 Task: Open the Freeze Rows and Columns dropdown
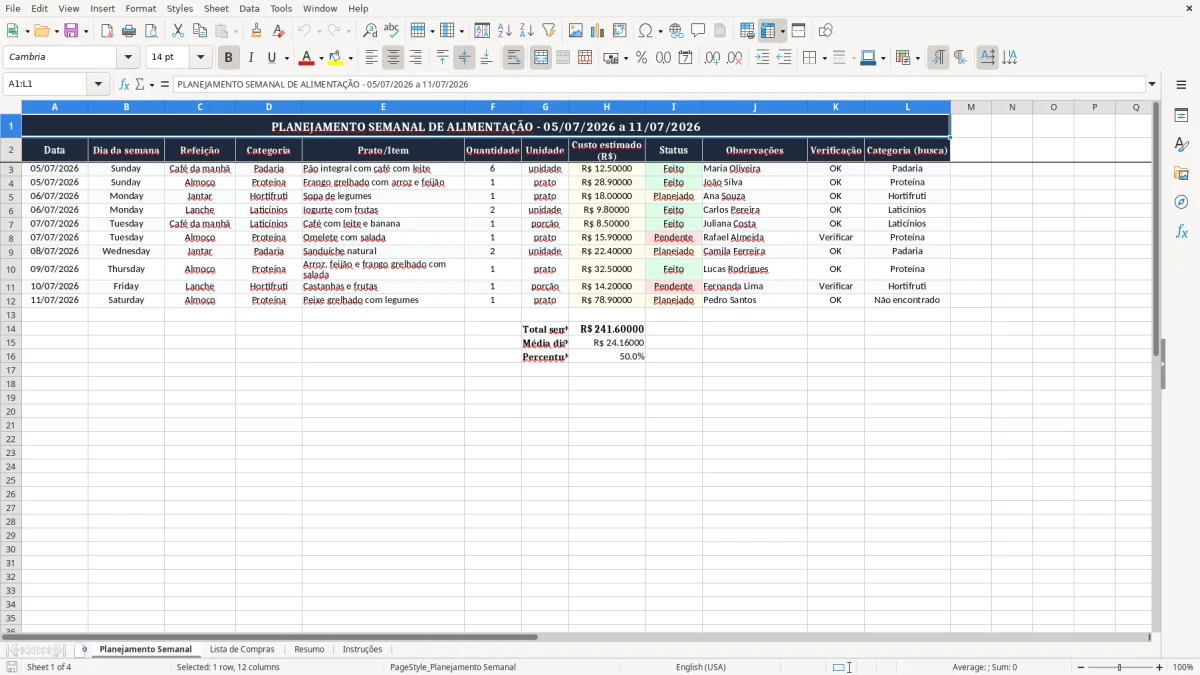point(783,31)
